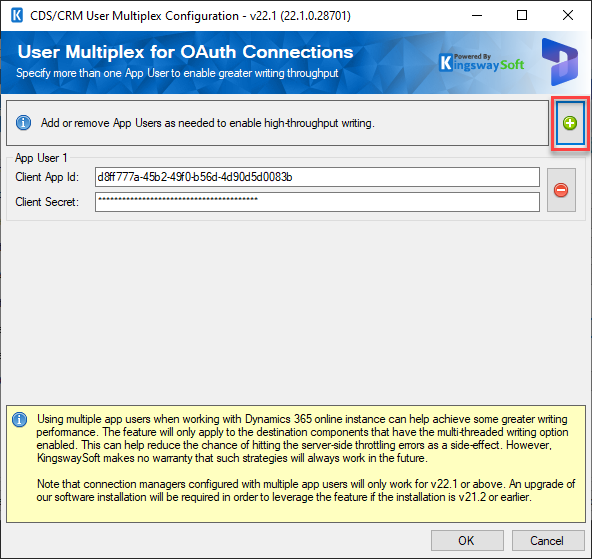This screenshot has height=559, width=592.
Task: Click the "App User 1" group label
Action: (x=41, y=158)
